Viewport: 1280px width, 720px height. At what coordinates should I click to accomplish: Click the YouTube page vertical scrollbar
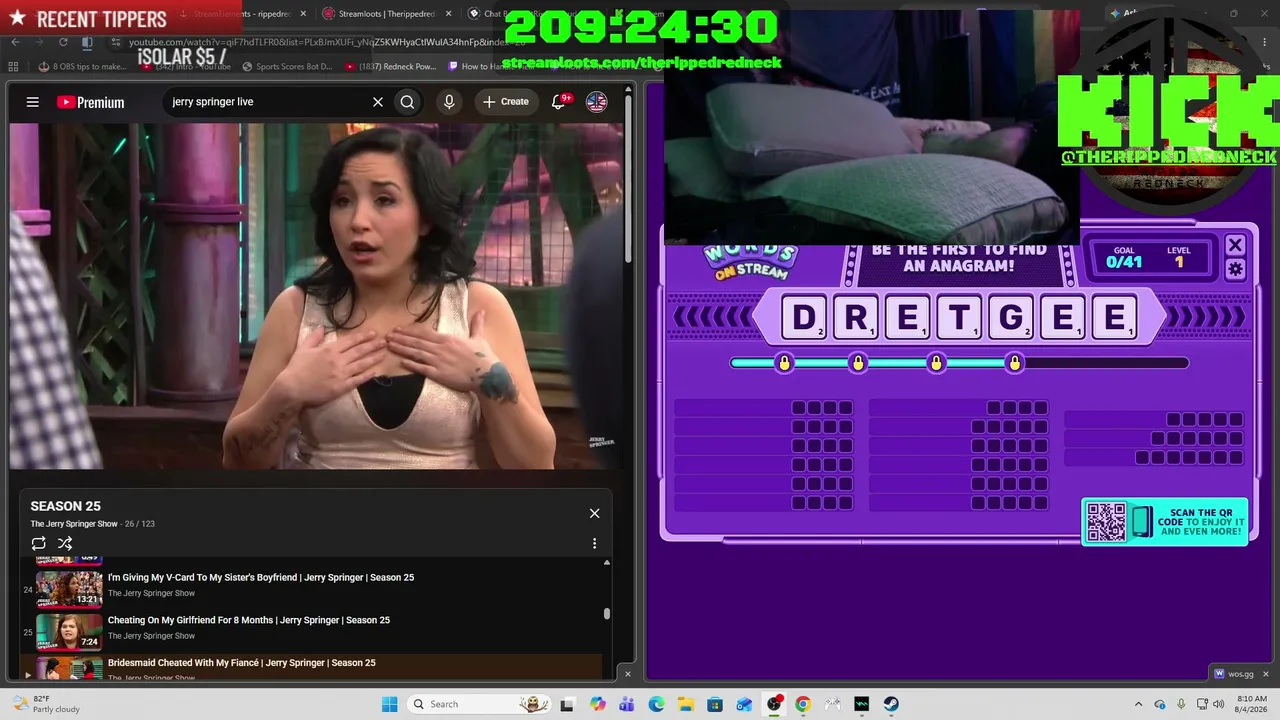pyautogui.click(x=628, y=180)
